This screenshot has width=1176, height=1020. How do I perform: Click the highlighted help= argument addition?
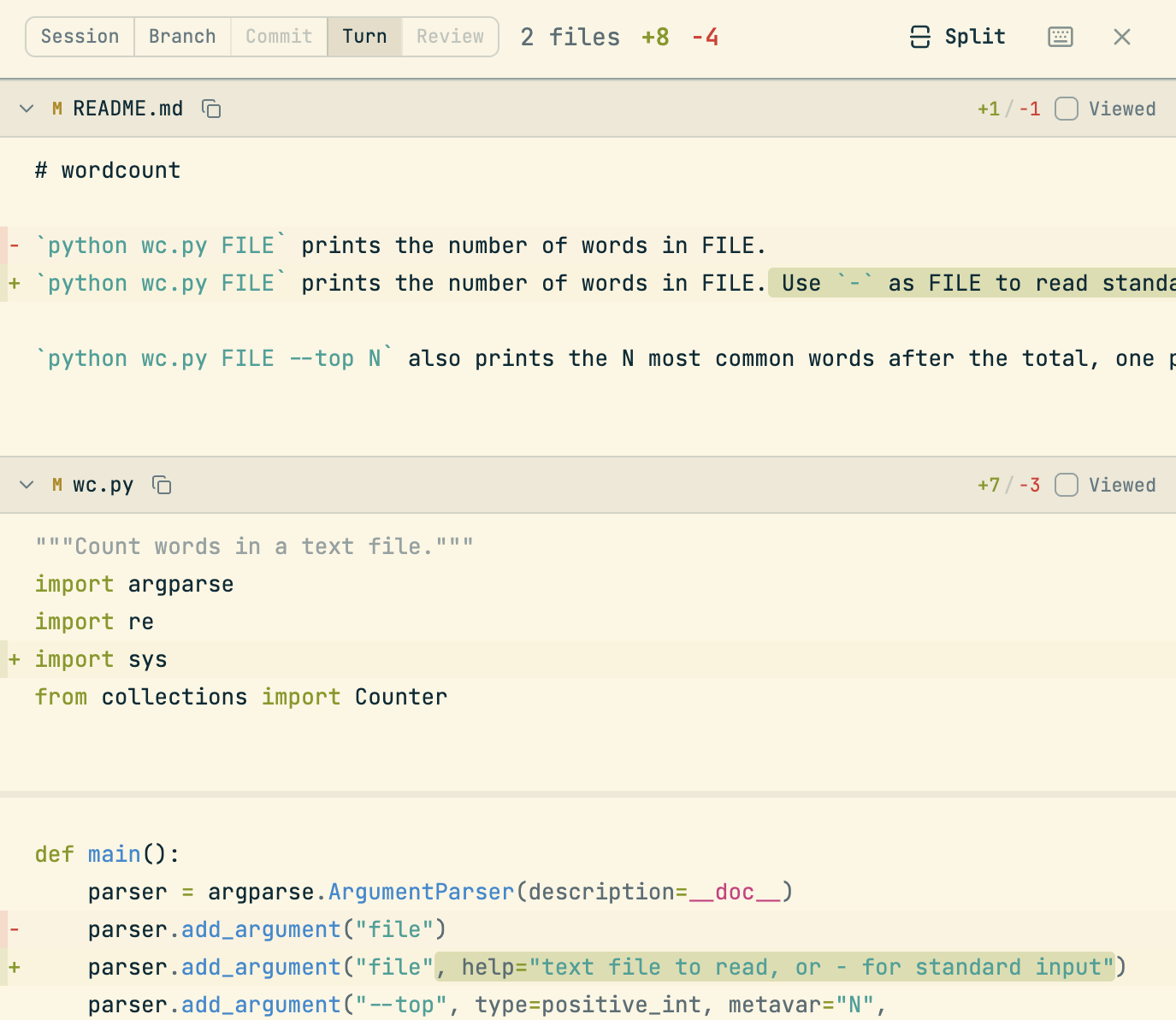click(x=775, y=967)
